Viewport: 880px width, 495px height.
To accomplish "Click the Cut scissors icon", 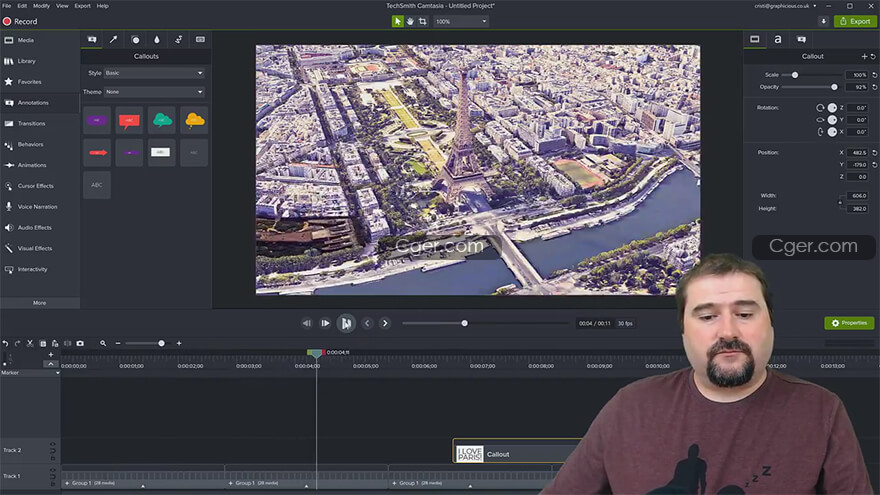I will coord(30,343).
